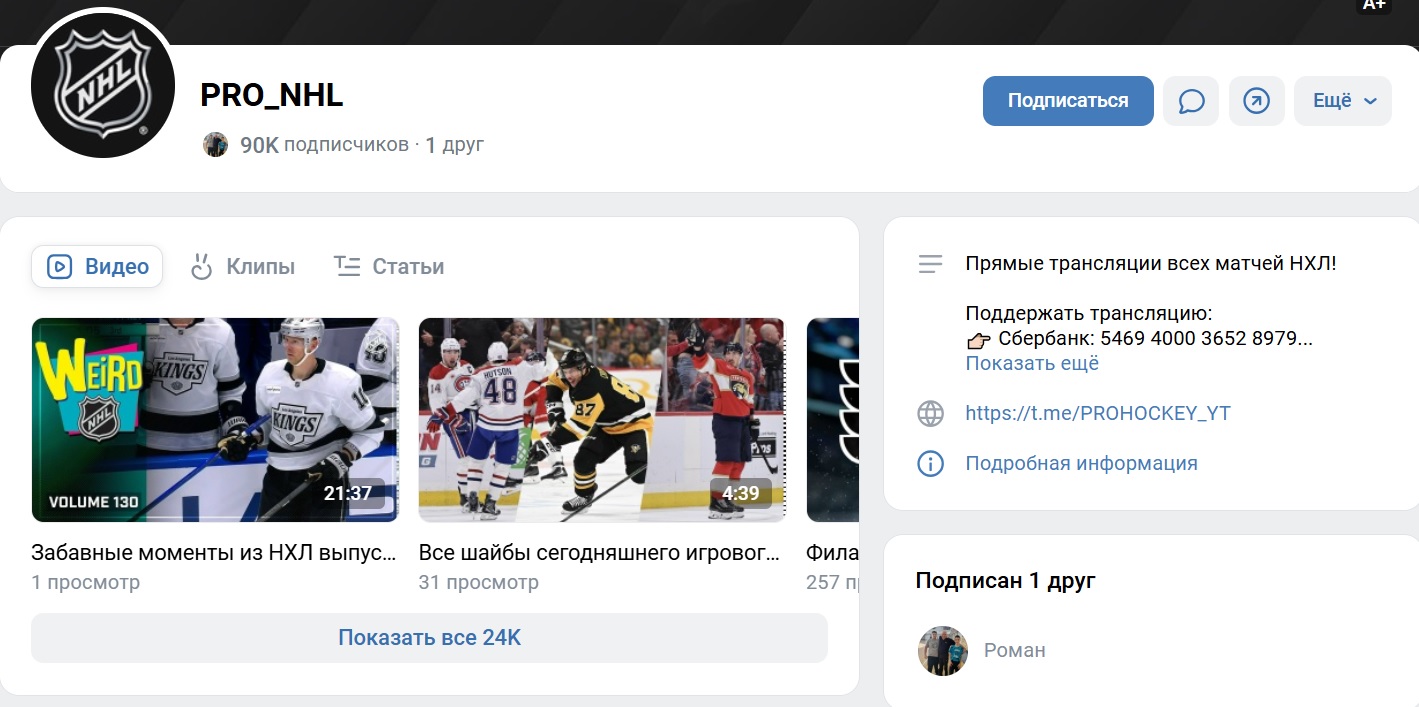Open the Статьи tab

[389, 267]
